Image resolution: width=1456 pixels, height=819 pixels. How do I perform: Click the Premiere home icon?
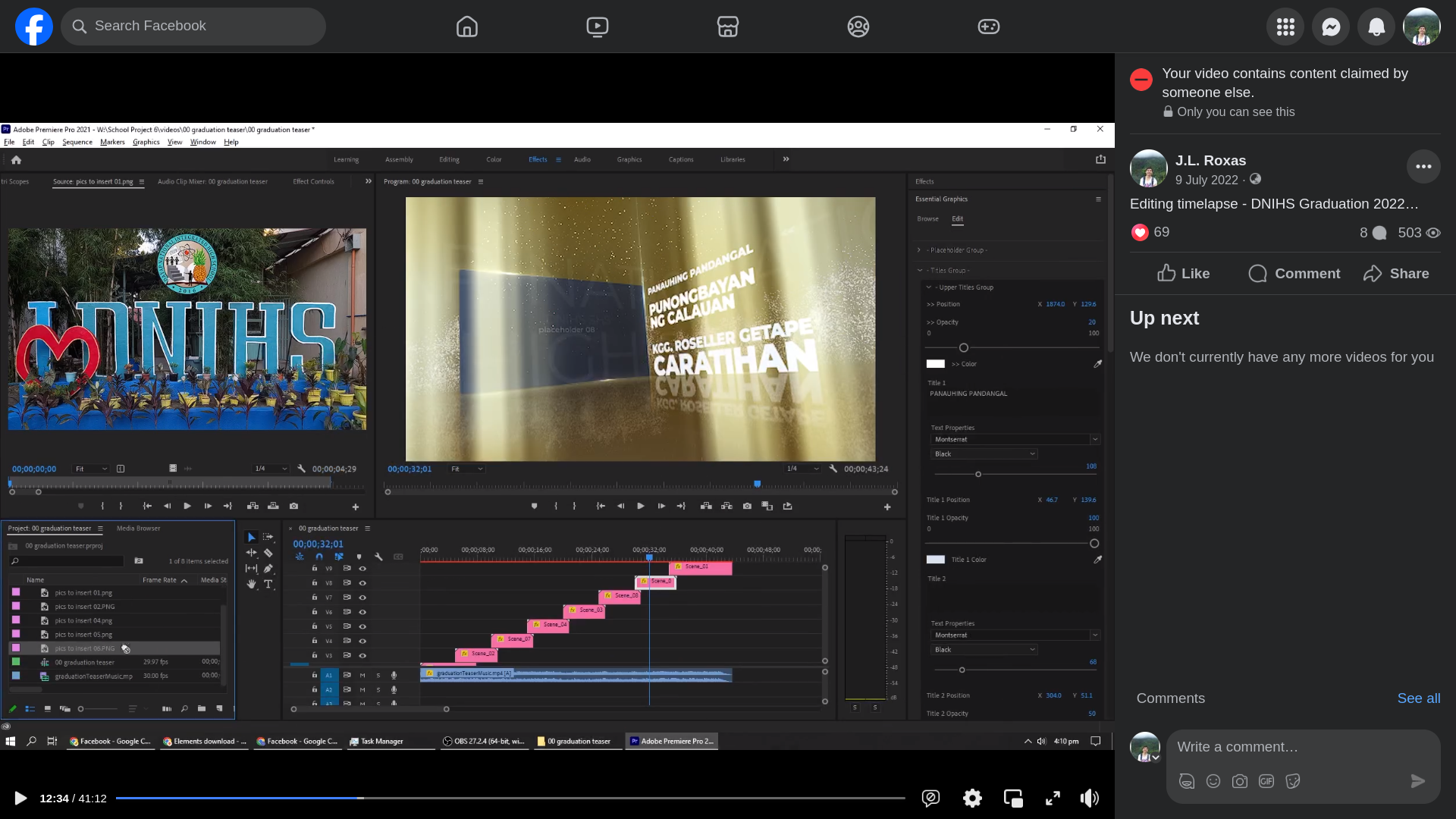[x=16, y=160]
